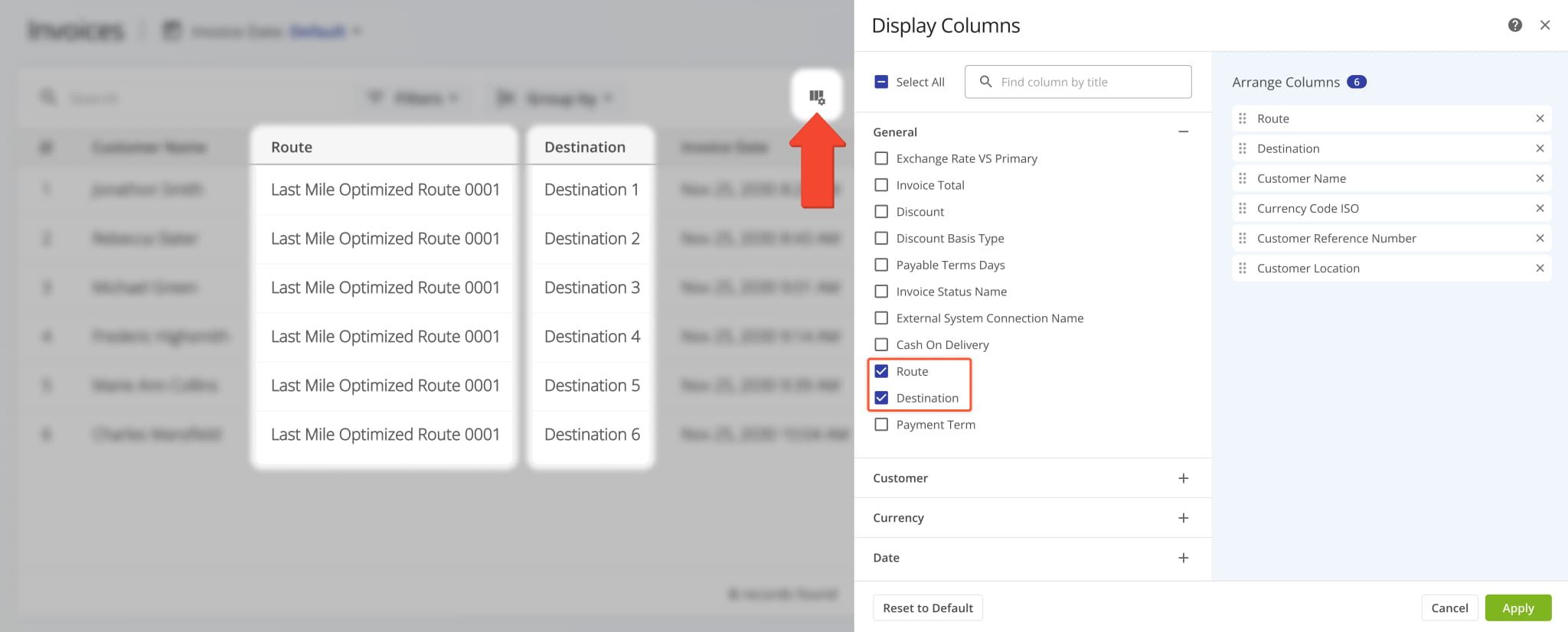
Task: Open help for Display Columns
Action: (1514, 25)
